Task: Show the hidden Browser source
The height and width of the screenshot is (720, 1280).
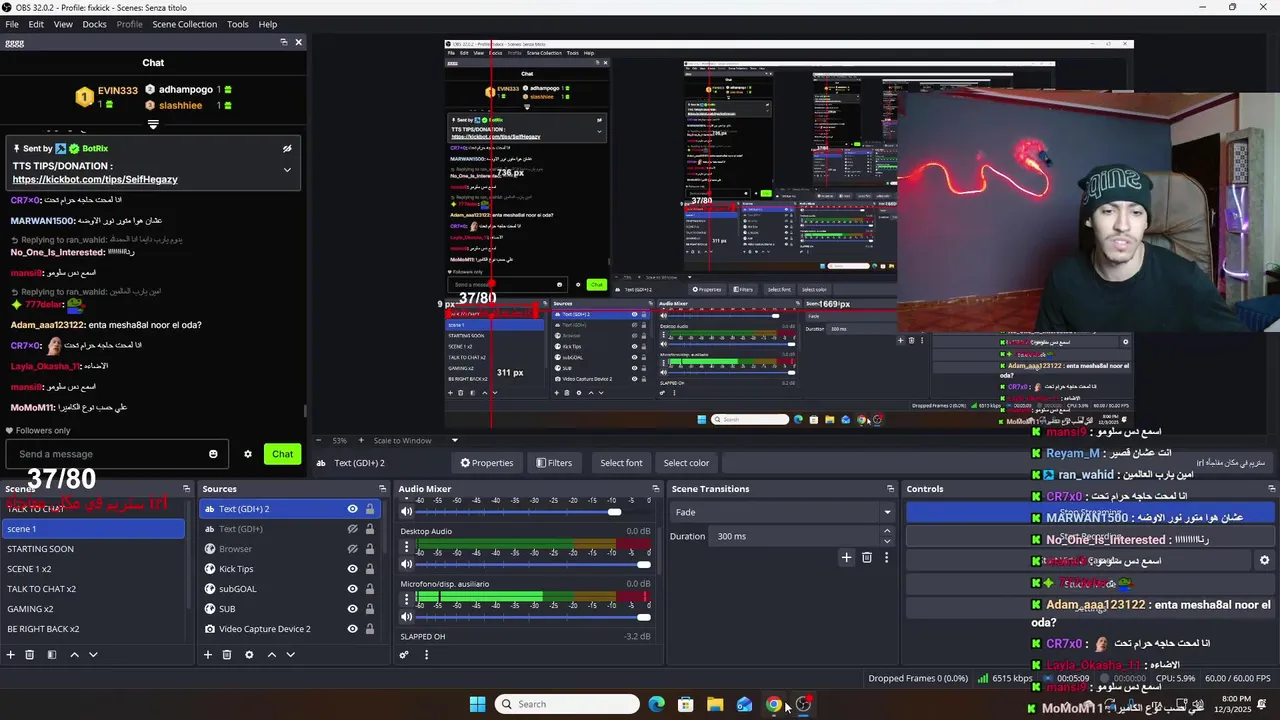Action: click(x=352, y=549)
